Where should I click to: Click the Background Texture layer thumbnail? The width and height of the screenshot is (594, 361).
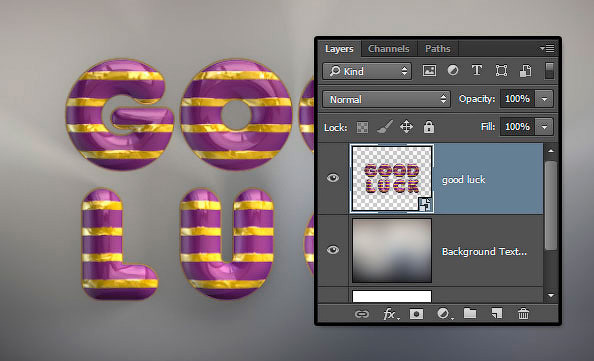pyautogui.click(x=392, y=250)
